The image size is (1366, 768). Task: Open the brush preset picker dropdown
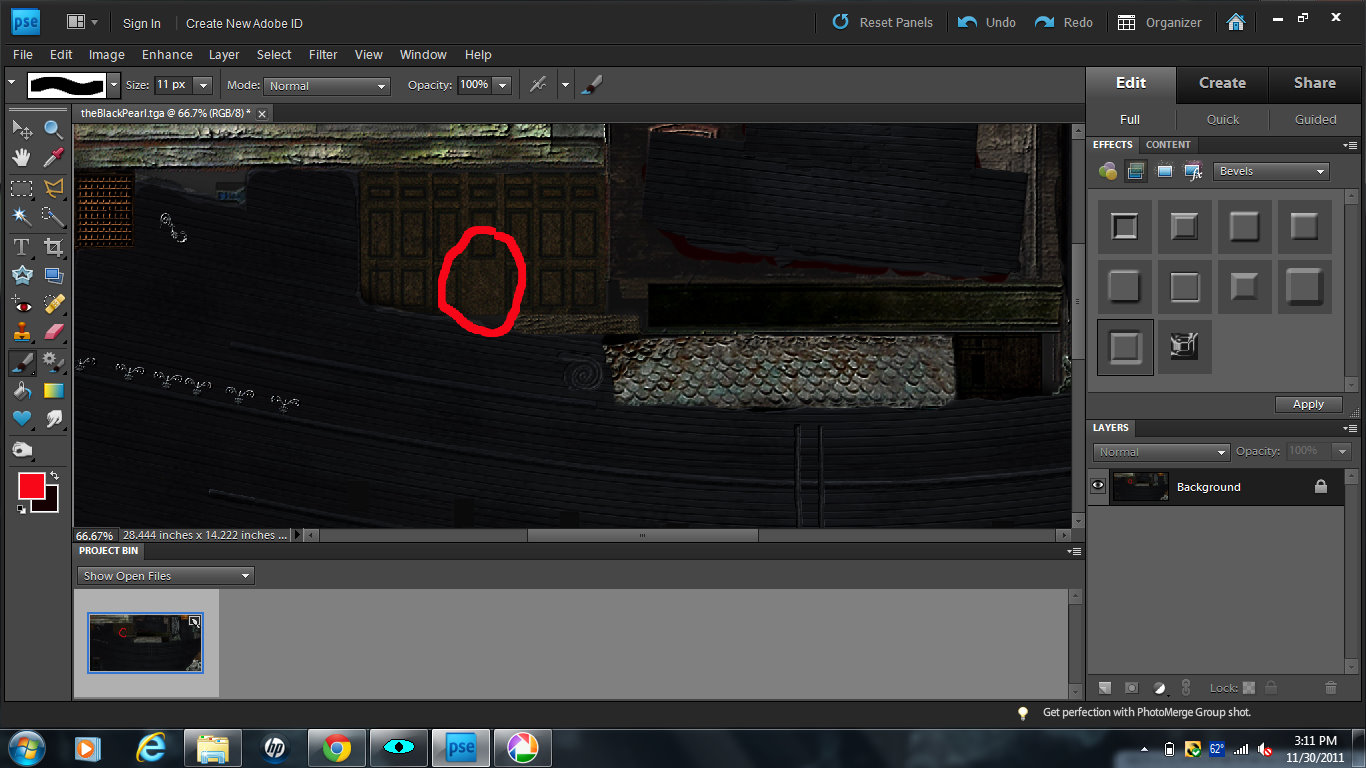click(113, 85)
